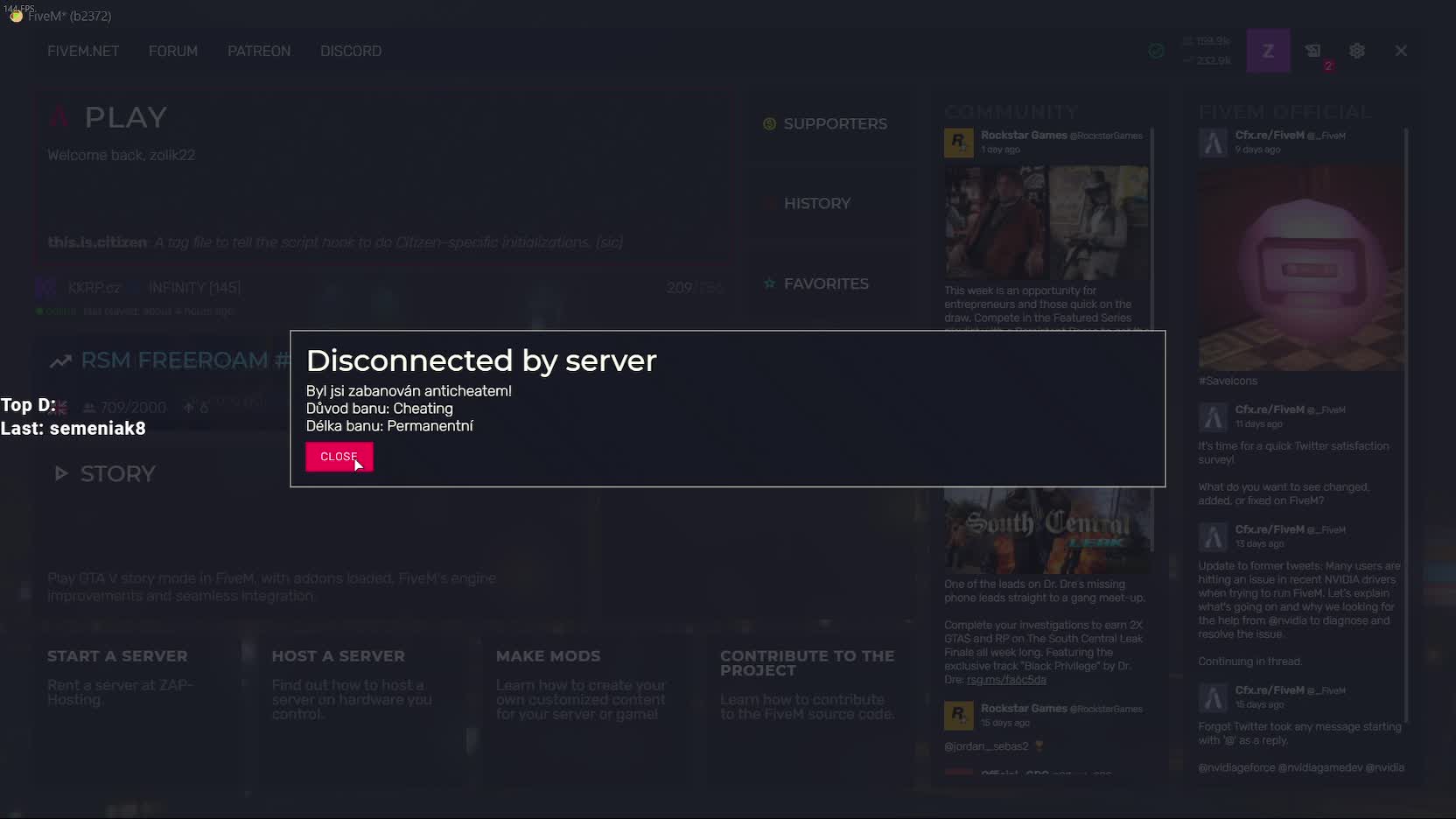Click the Welcome back, zolik22 text

(x=121, y=155)
